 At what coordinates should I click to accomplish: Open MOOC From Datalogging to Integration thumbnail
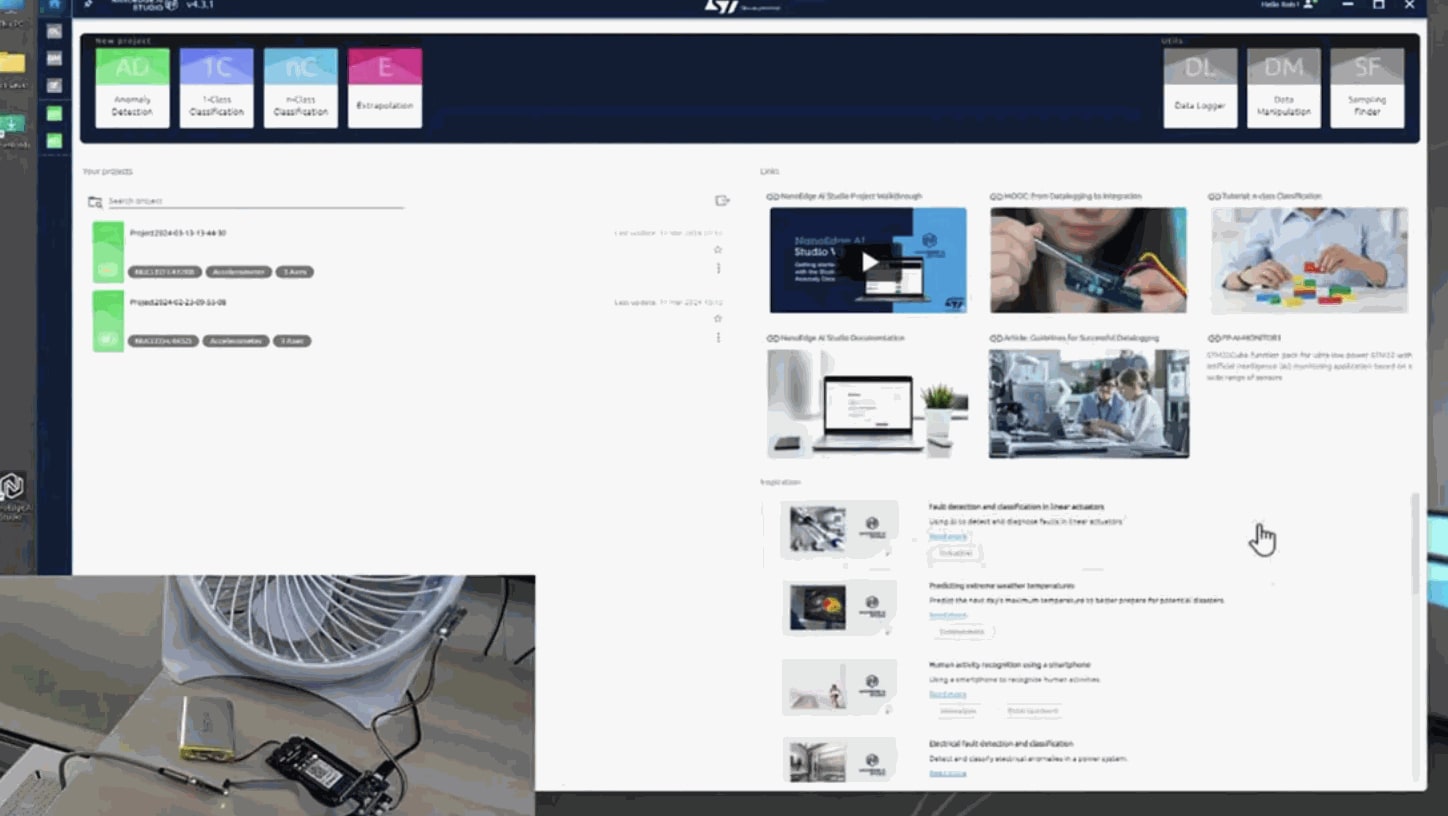pyautogui.click(x=1088, y=260)
